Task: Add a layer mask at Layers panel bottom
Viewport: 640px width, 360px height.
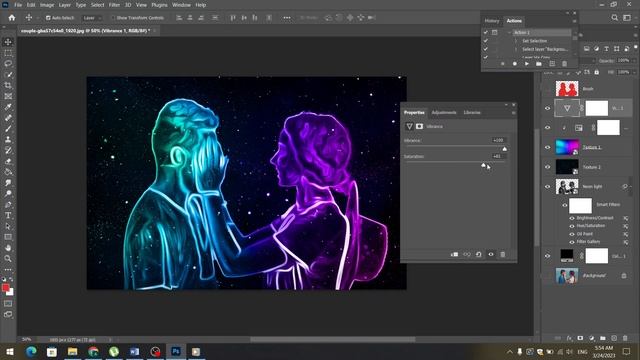Action: coord(580,338)
